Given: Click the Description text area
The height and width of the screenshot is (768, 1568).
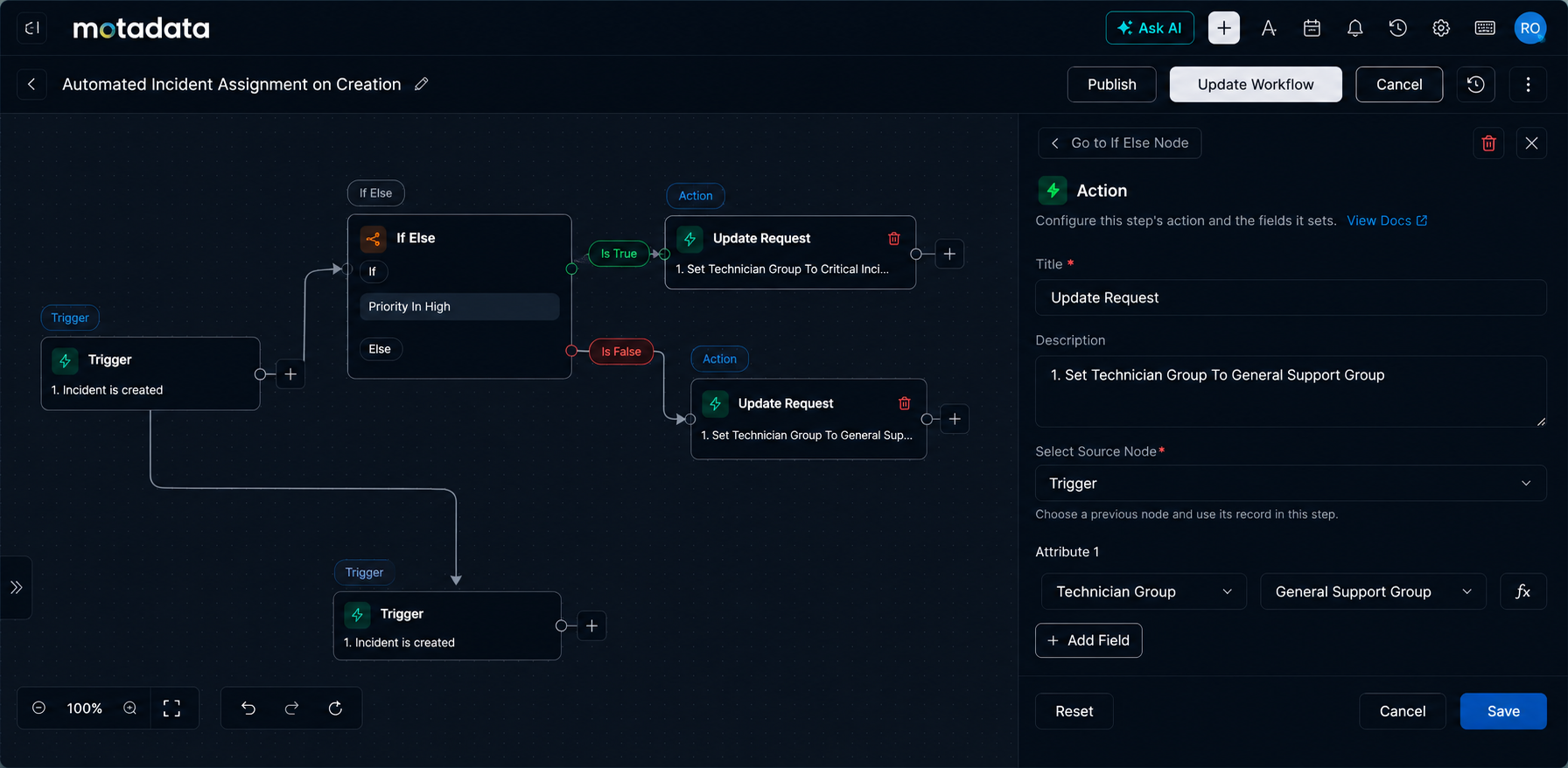Looking at the screenshot, I should pos(1291,391).
